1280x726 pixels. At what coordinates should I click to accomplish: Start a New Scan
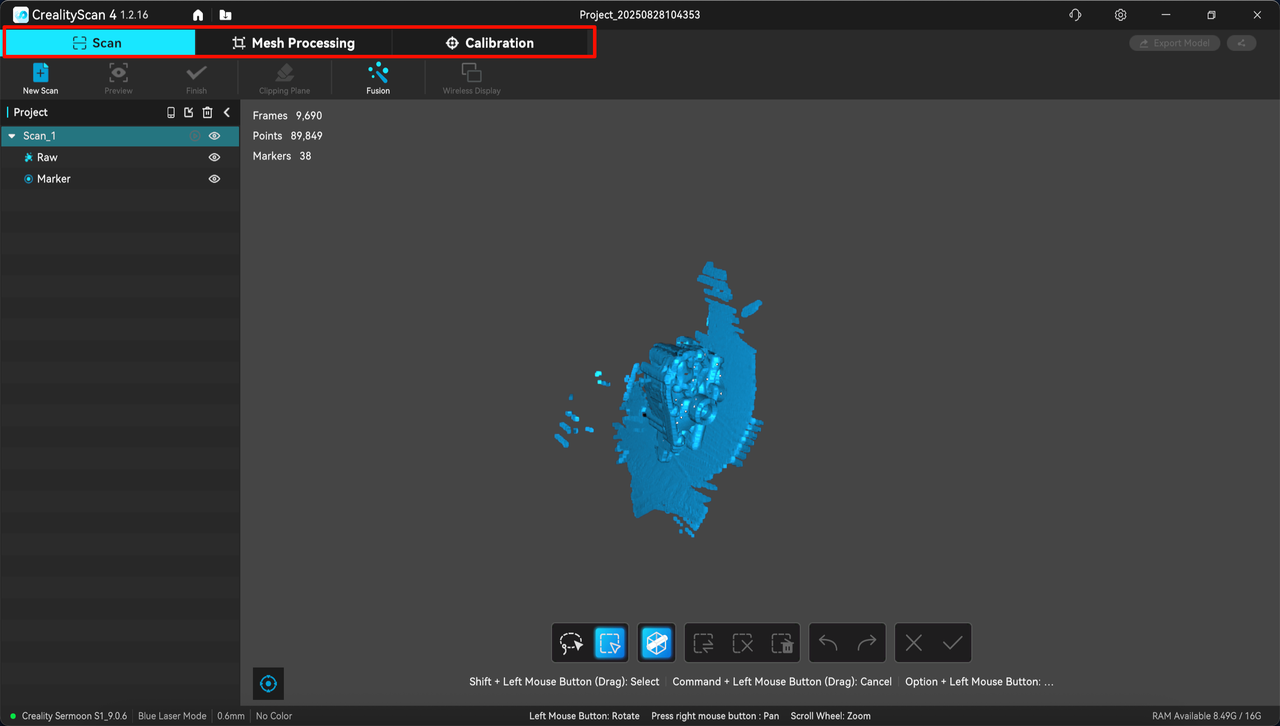(40, 77)
